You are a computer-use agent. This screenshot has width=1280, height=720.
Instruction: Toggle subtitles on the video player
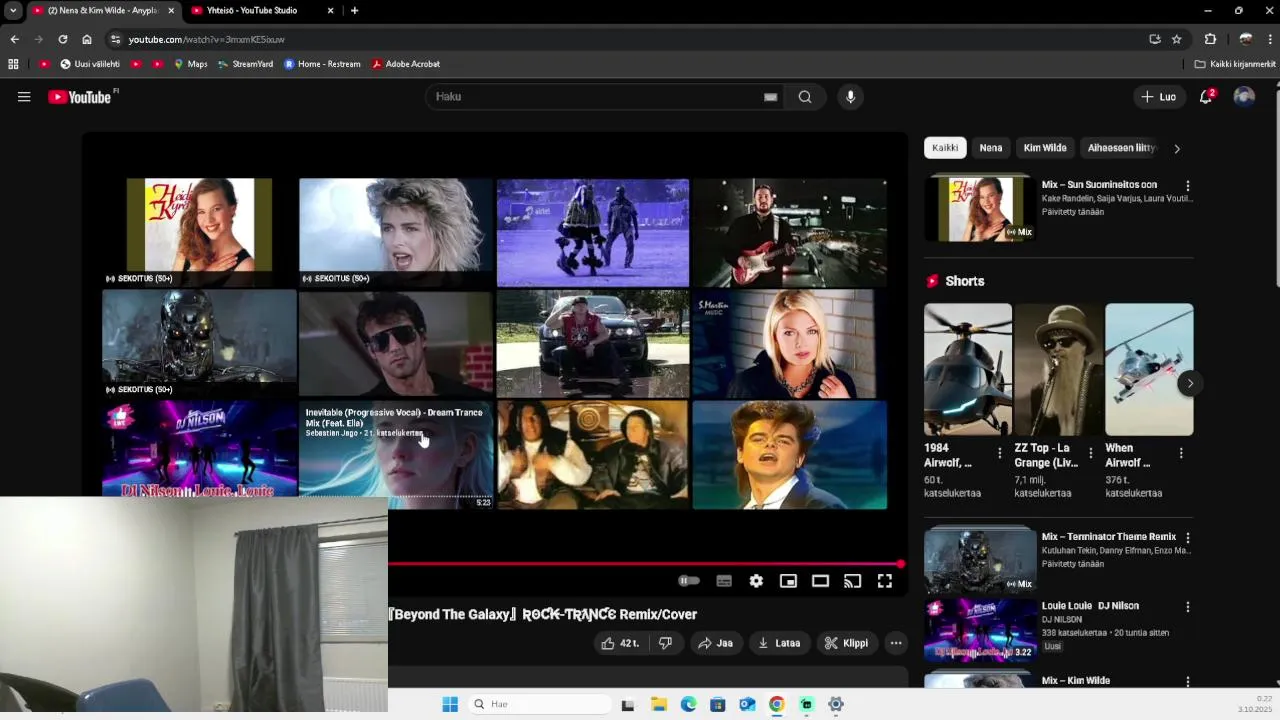(x=724, y=581)
